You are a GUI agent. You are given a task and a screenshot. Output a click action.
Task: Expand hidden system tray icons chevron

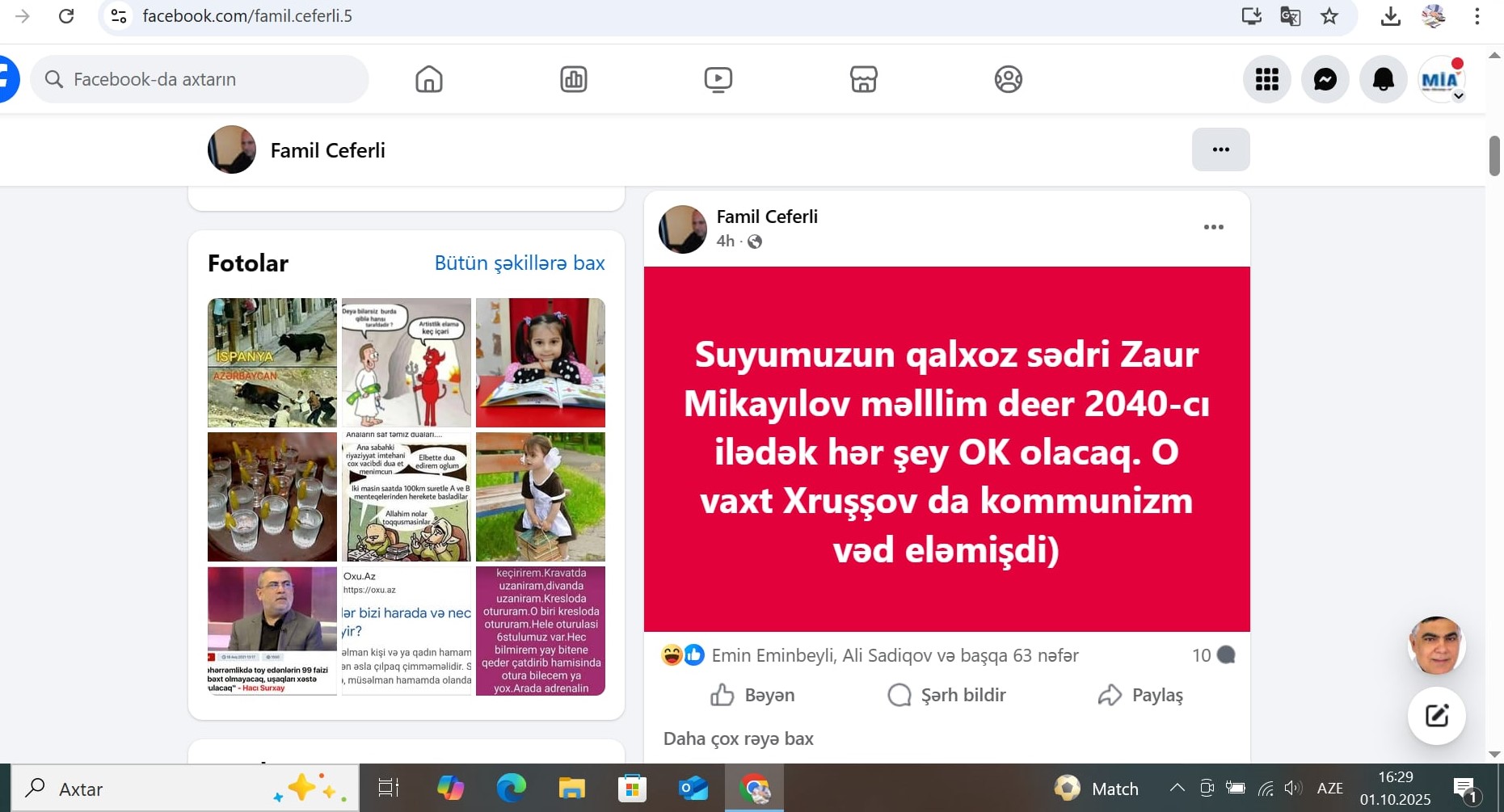[x=1177, y=788]
